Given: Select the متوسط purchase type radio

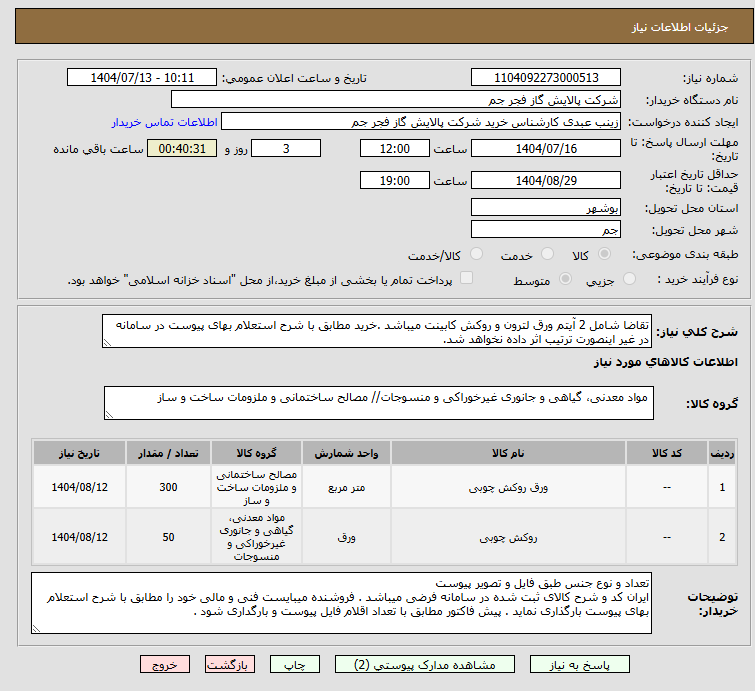Looking at the screenshot, I should [565, 279].
